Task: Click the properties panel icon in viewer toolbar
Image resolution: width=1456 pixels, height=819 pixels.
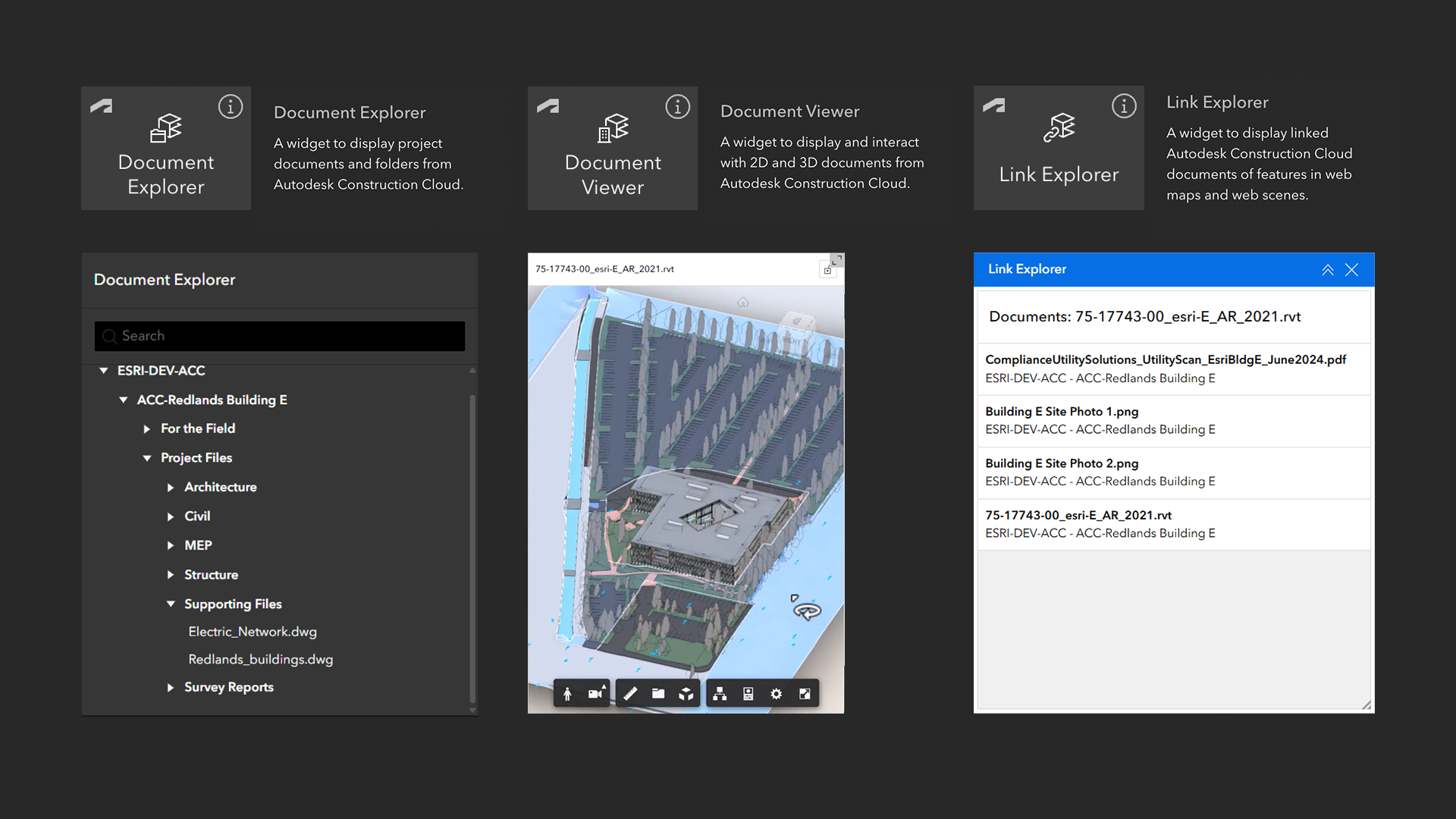Action: [x=748, y=692]
